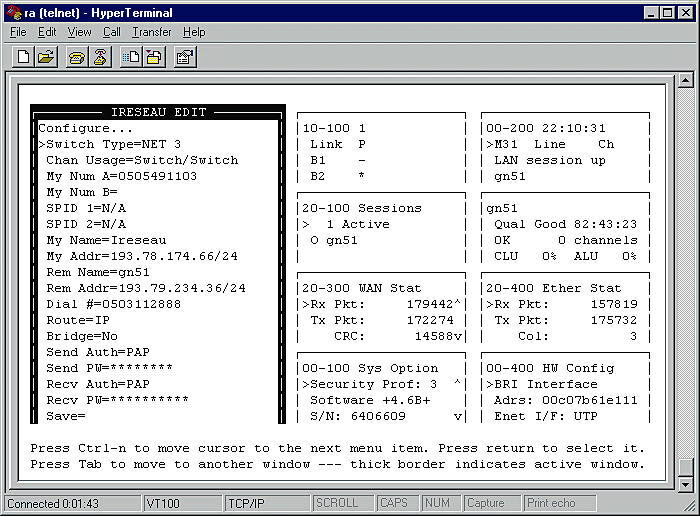Open the Help menu
Screen dimensions: 700x516
194,32
